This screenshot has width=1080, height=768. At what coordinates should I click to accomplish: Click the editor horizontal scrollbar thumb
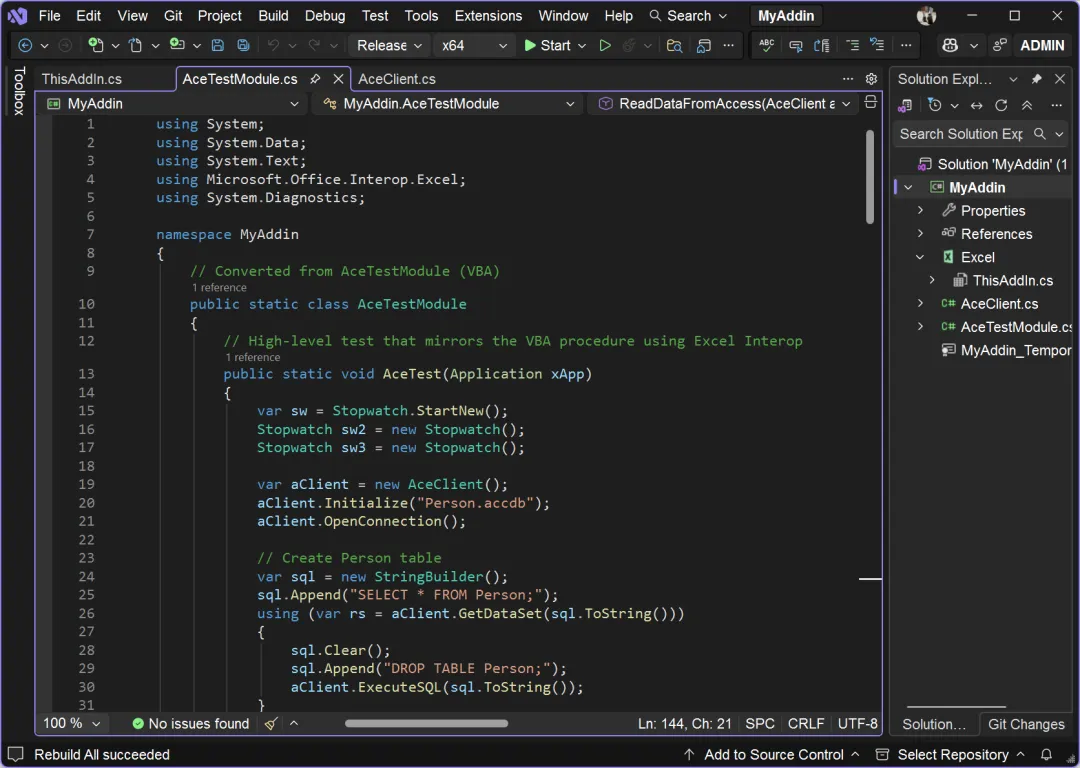[x=427, y=724]
